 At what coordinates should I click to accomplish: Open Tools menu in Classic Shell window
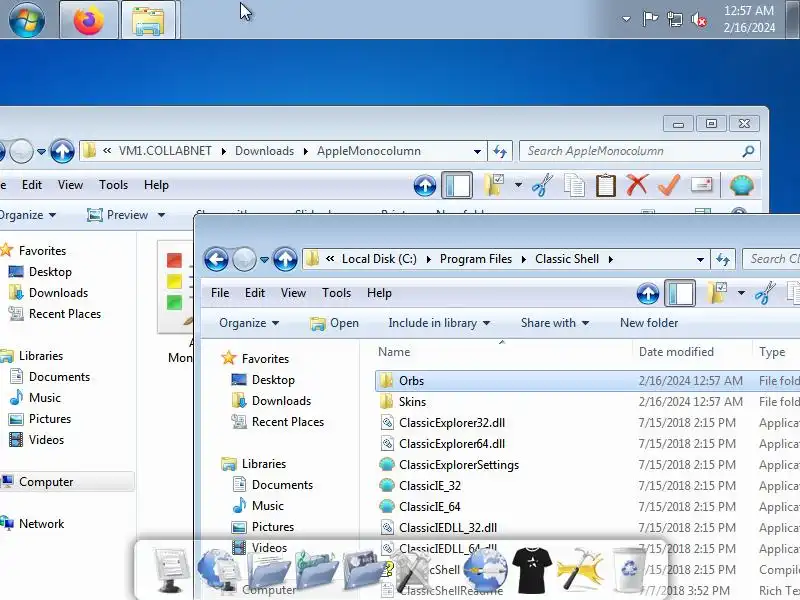(336, 293)
